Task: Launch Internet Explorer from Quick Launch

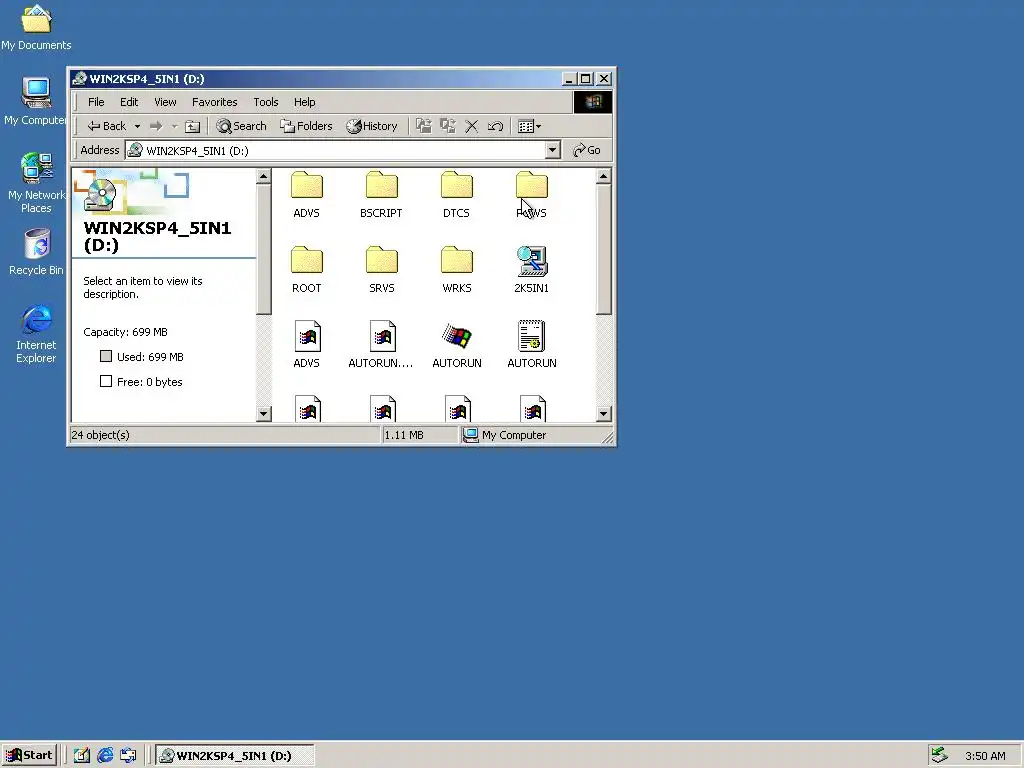Action: [105, 756]
